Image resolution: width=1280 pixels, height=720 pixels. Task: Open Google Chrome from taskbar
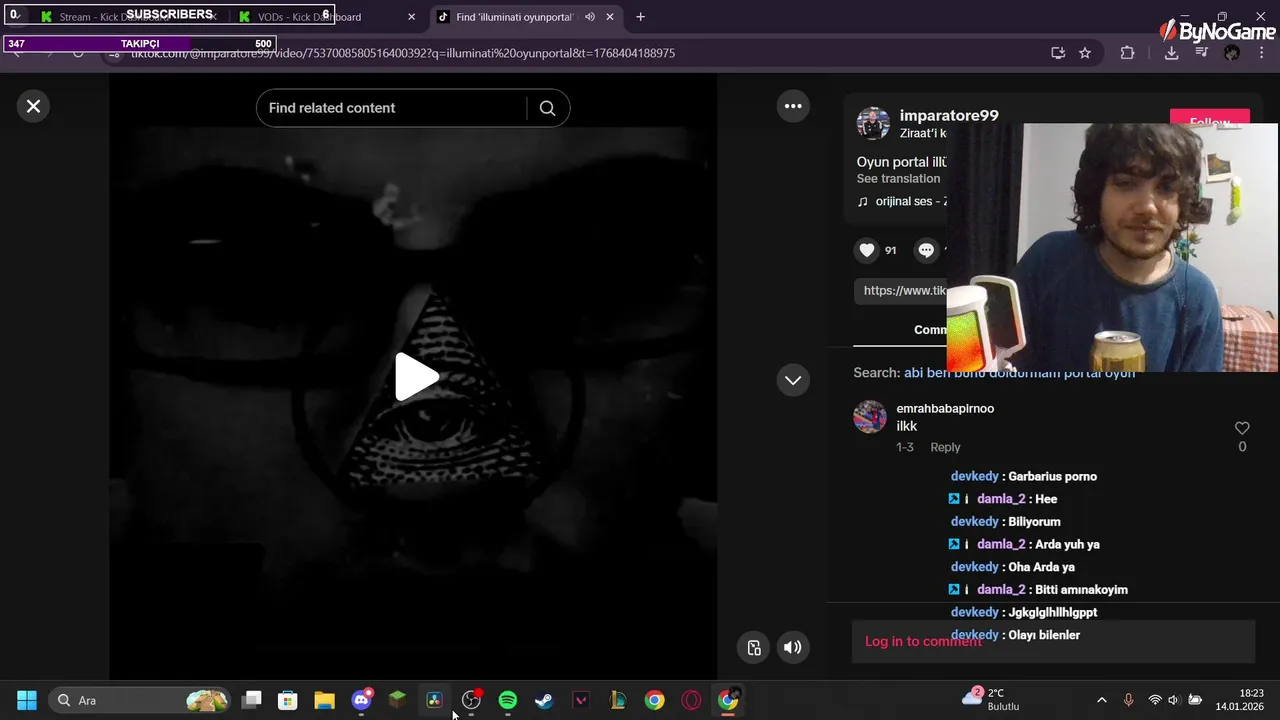click(x=654, y=700)
